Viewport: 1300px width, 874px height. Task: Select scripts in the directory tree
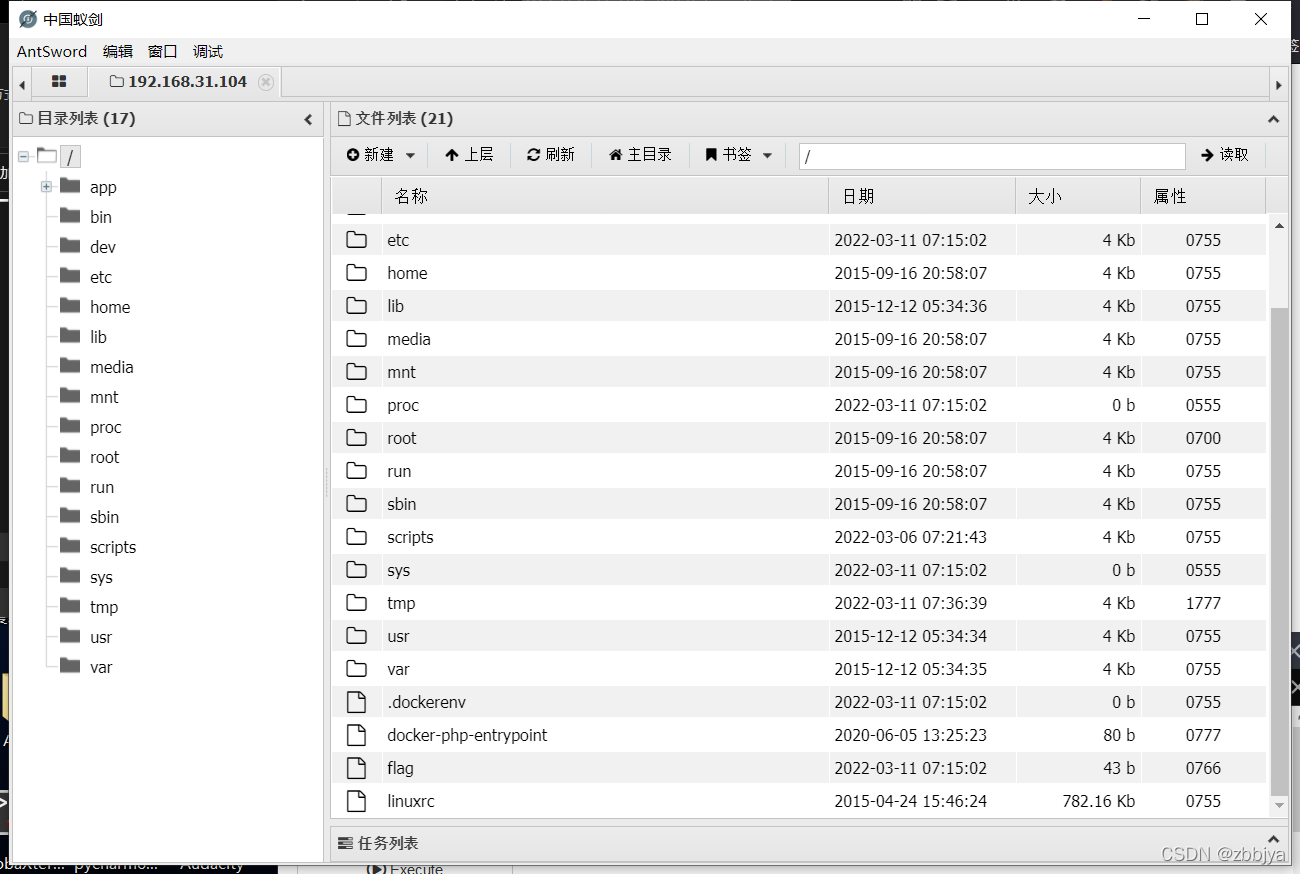tap(113, 547)
